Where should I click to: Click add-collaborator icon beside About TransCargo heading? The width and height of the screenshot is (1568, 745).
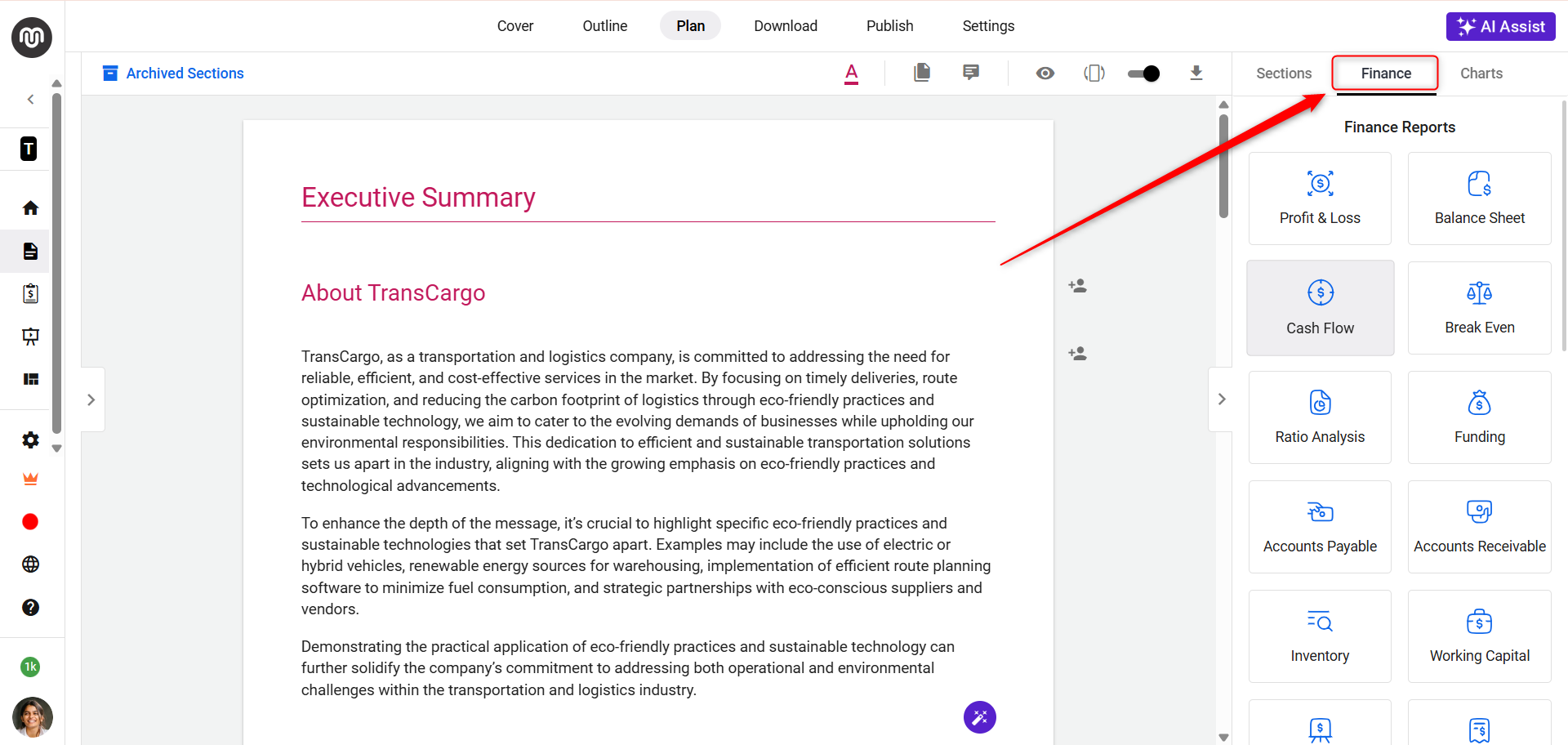[x=1078, y=286]
